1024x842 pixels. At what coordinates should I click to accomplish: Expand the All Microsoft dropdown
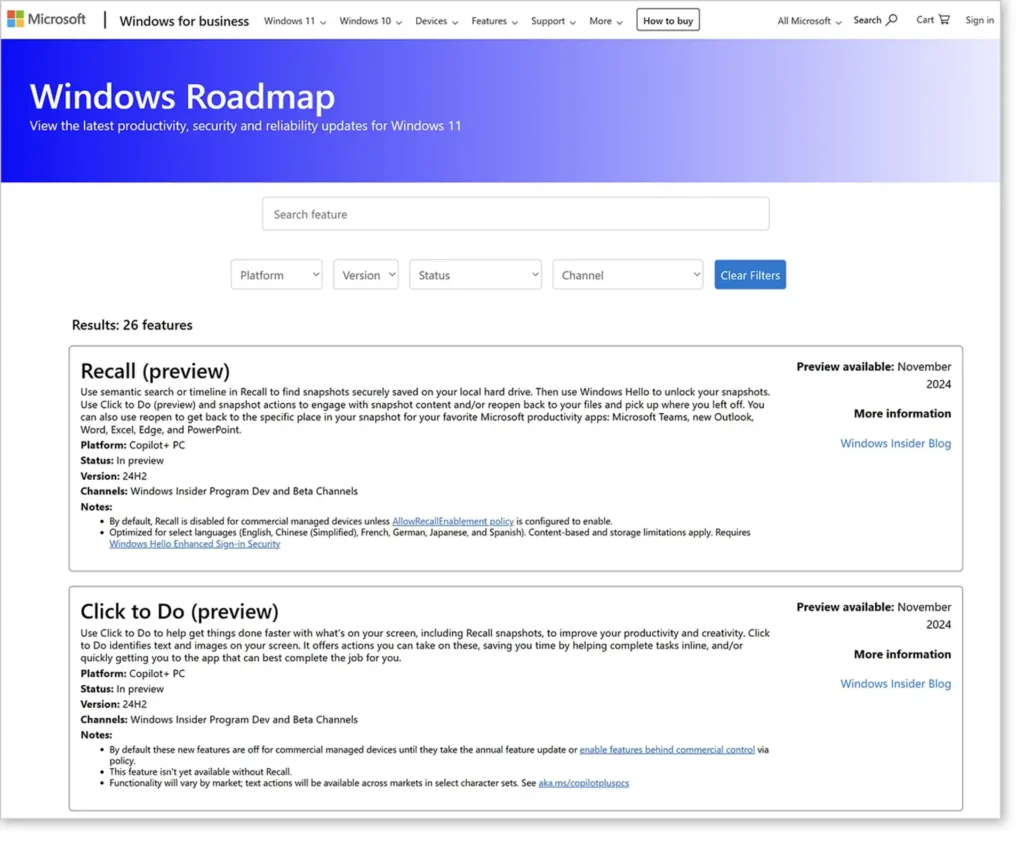point(809,21)
